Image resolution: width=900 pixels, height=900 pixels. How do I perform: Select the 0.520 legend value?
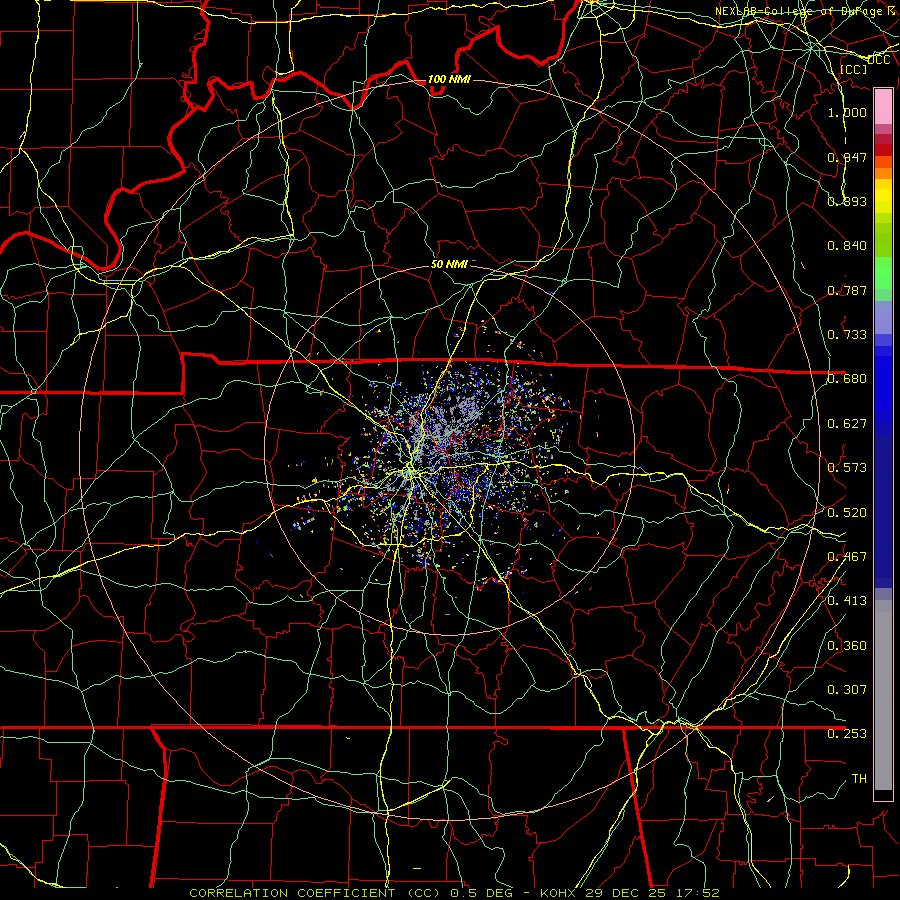point(847,513)
